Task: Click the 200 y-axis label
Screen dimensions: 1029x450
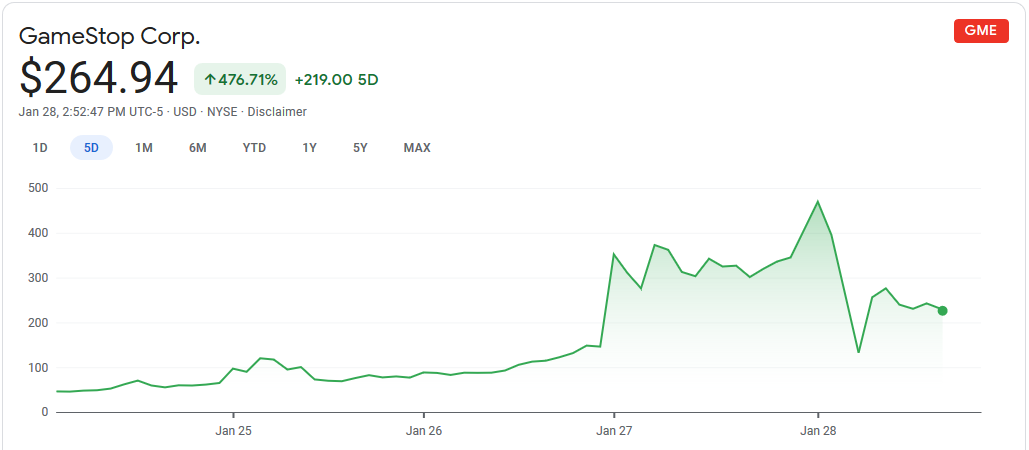Action: [x=39, y=323]
